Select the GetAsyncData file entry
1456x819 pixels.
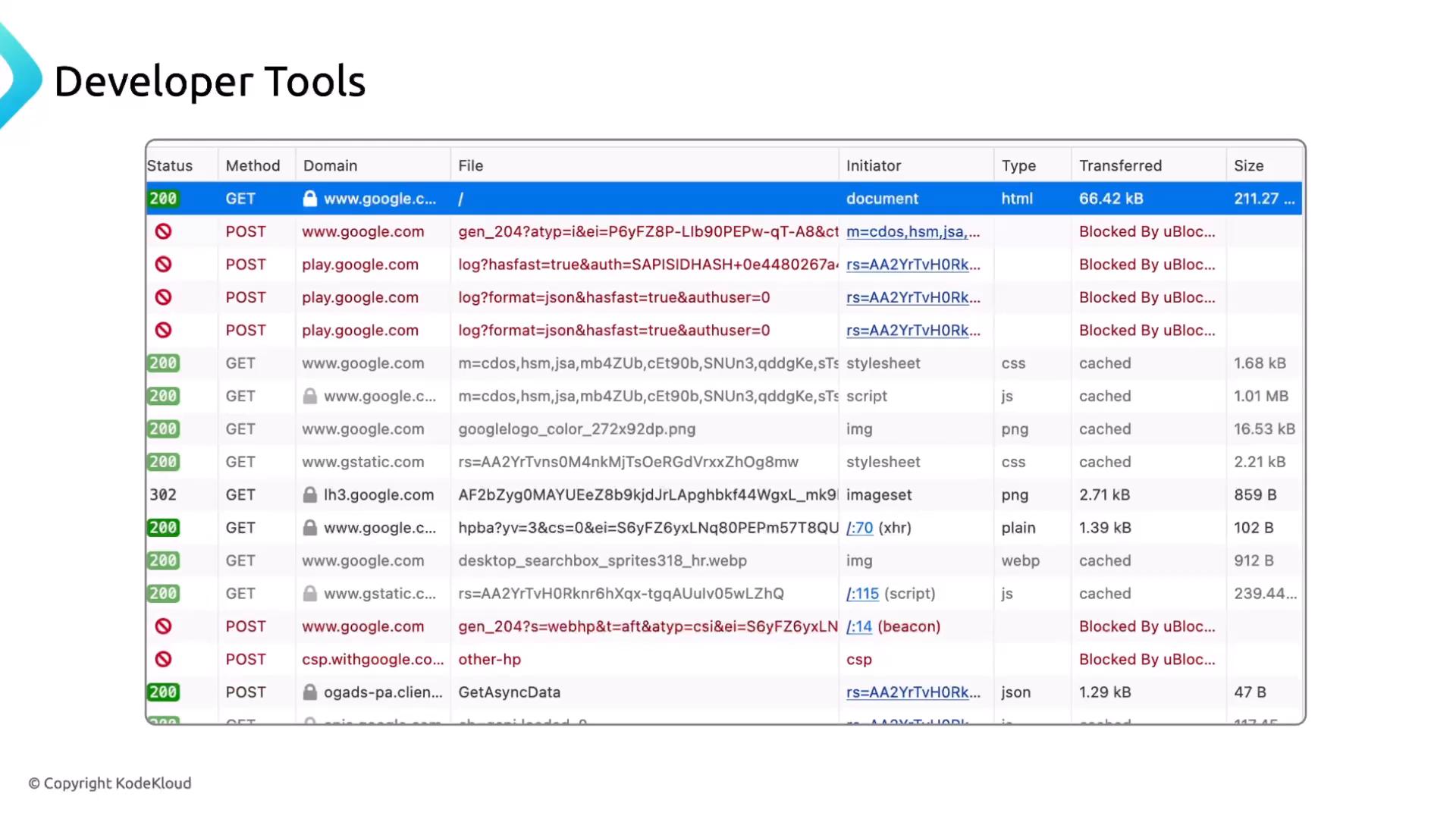pyautogui.click(x=509, y=692)
